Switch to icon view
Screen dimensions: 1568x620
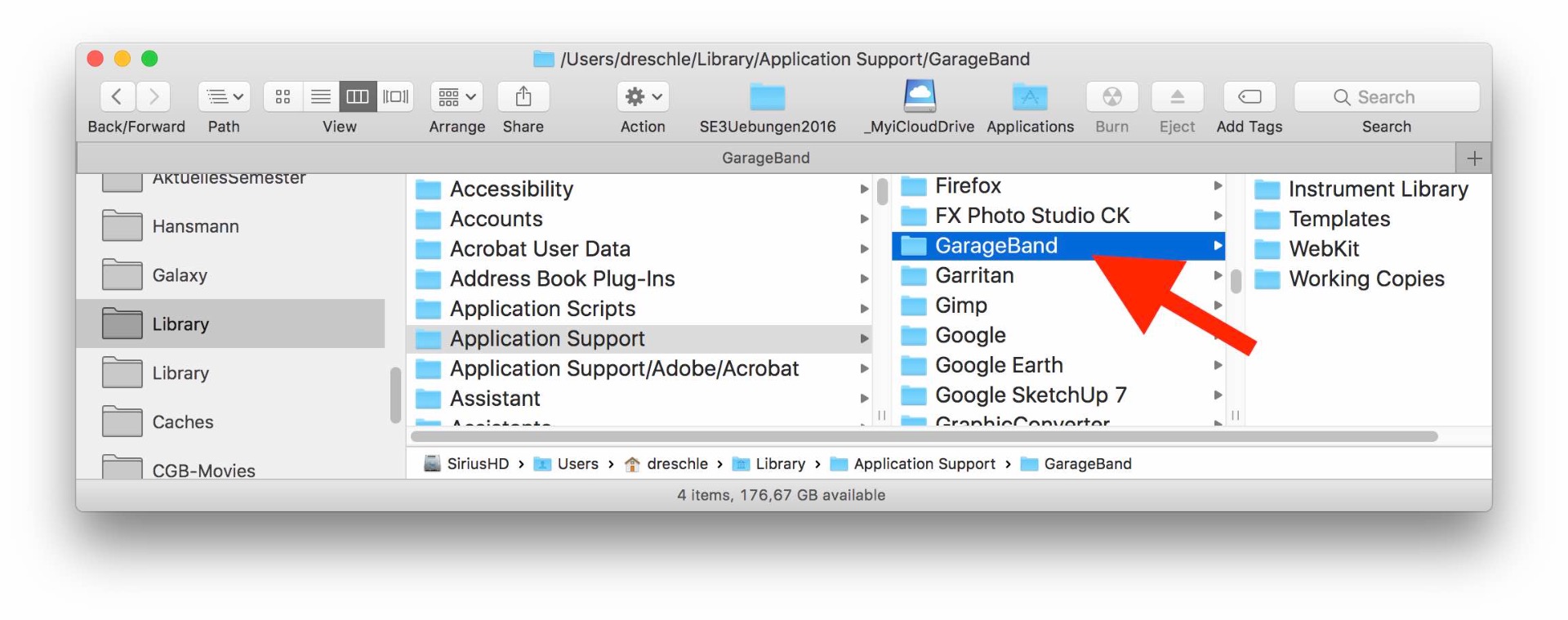coord(283,96)
